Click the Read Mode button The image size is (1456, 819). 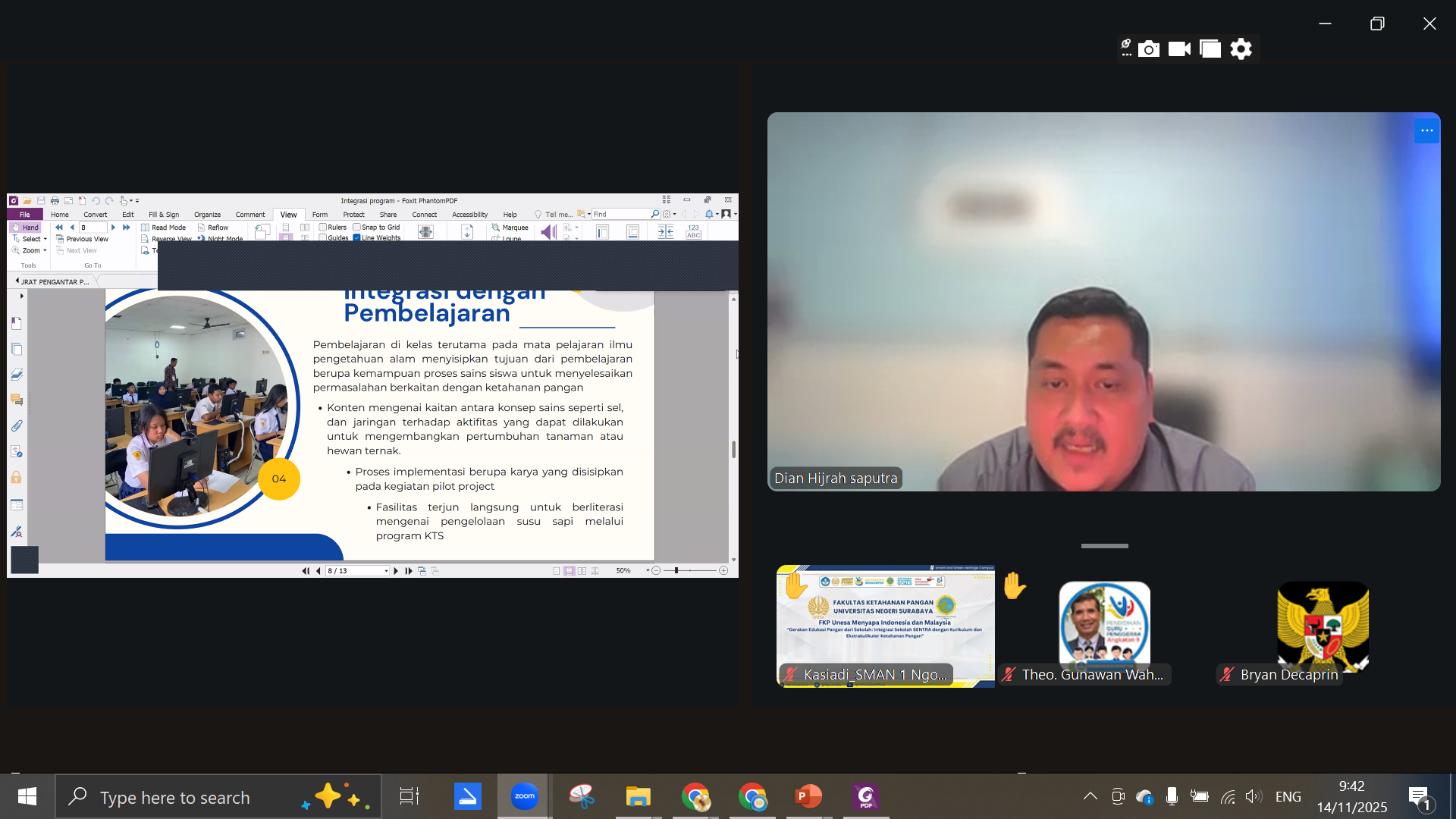(164, 227)
